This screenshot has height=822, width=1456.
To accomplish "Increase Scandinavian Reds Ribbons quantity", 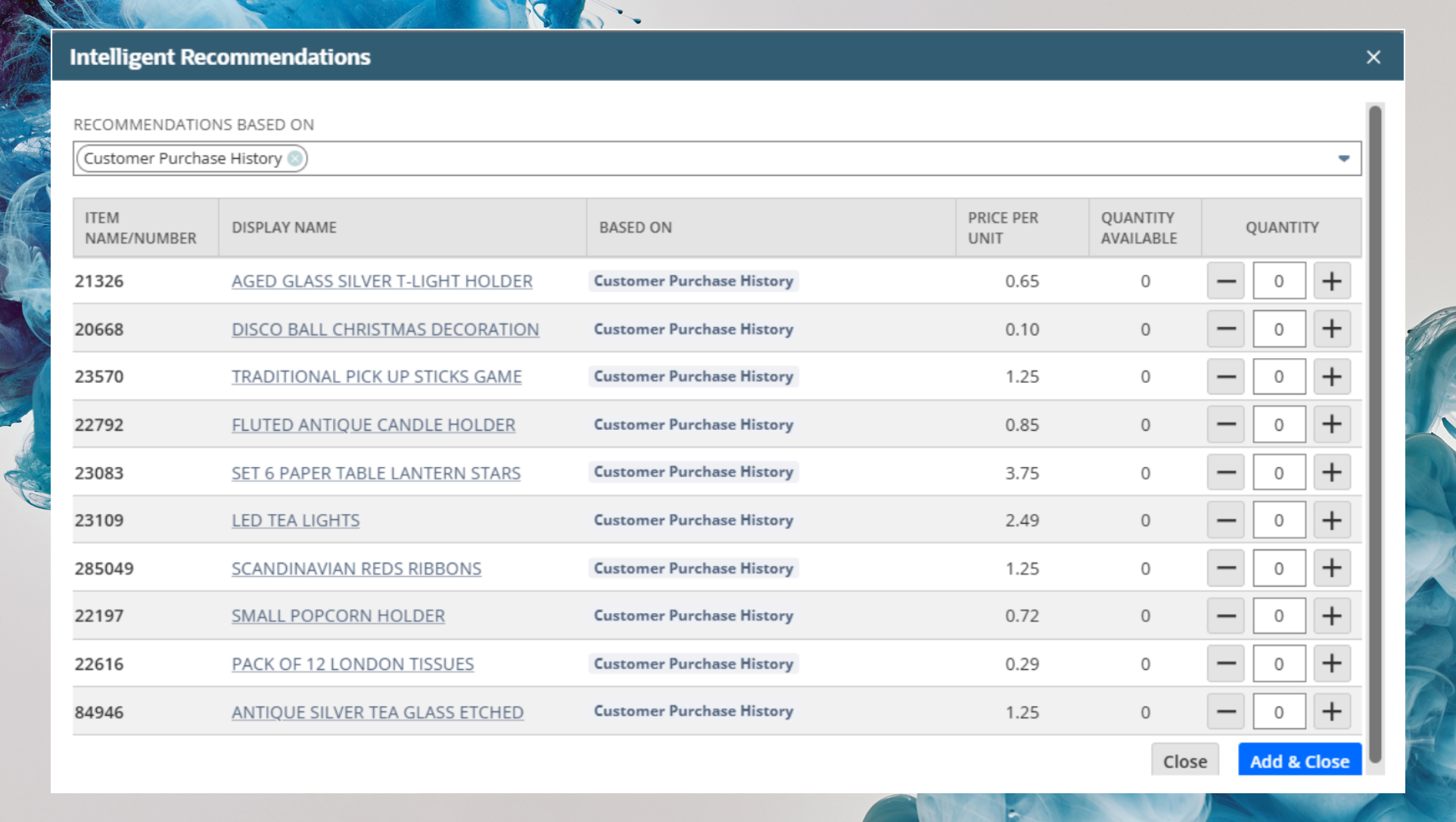I will 1332,568.
